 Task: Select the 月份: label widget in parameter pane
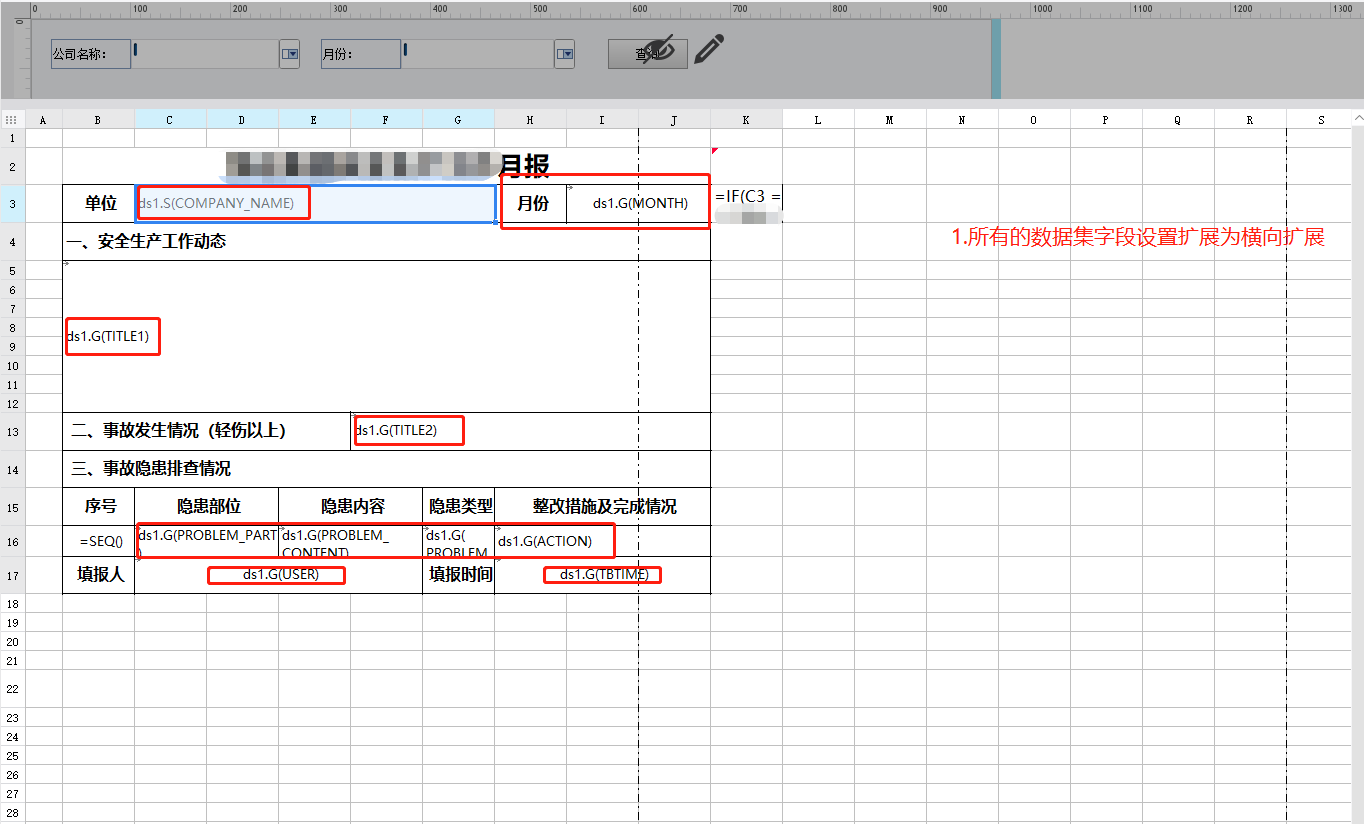tap(360, 54)
